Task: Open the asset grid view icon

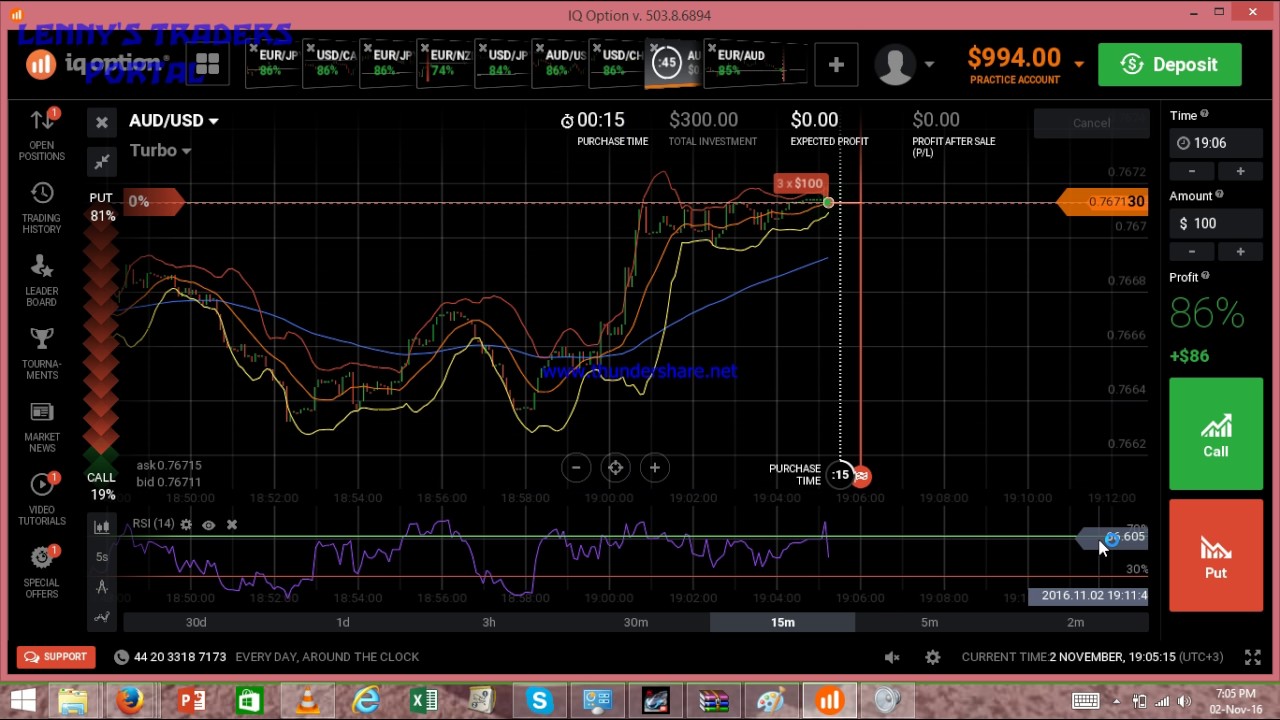Action: [207, 65]
